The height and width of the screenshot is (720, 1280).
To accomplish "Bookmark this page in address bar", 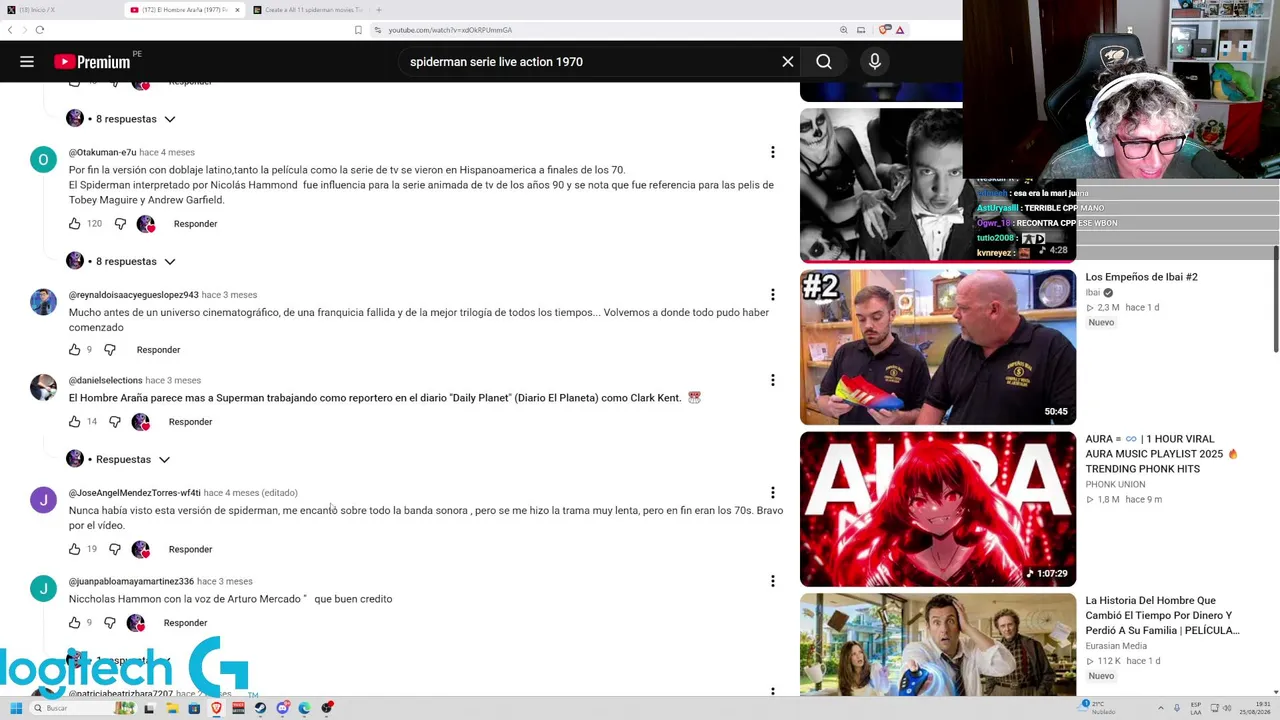I will (358, 30).
